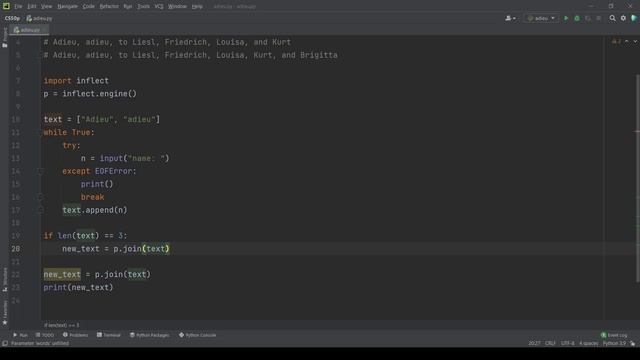Open the File menu
640x360 pixels.
18,7
